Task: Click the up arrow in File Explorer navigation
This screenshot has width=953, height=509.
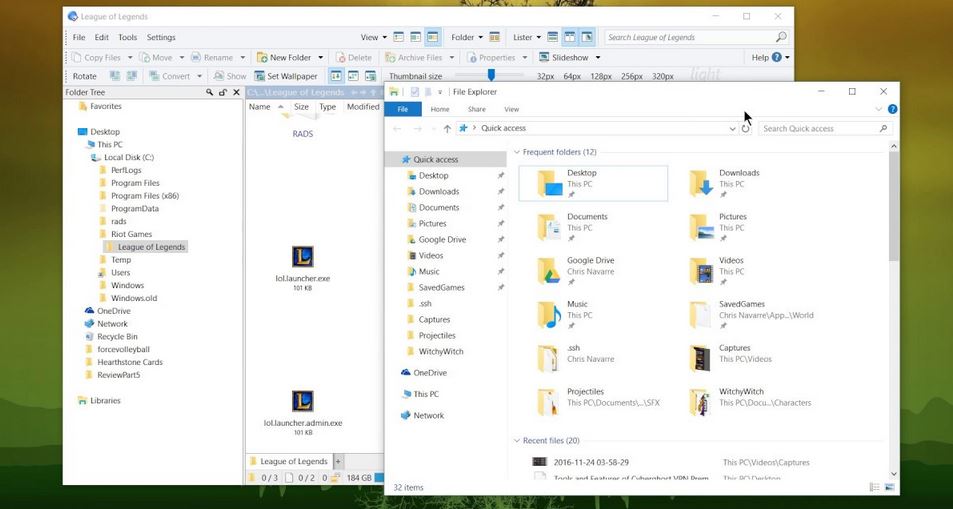Action: [447, 128]
